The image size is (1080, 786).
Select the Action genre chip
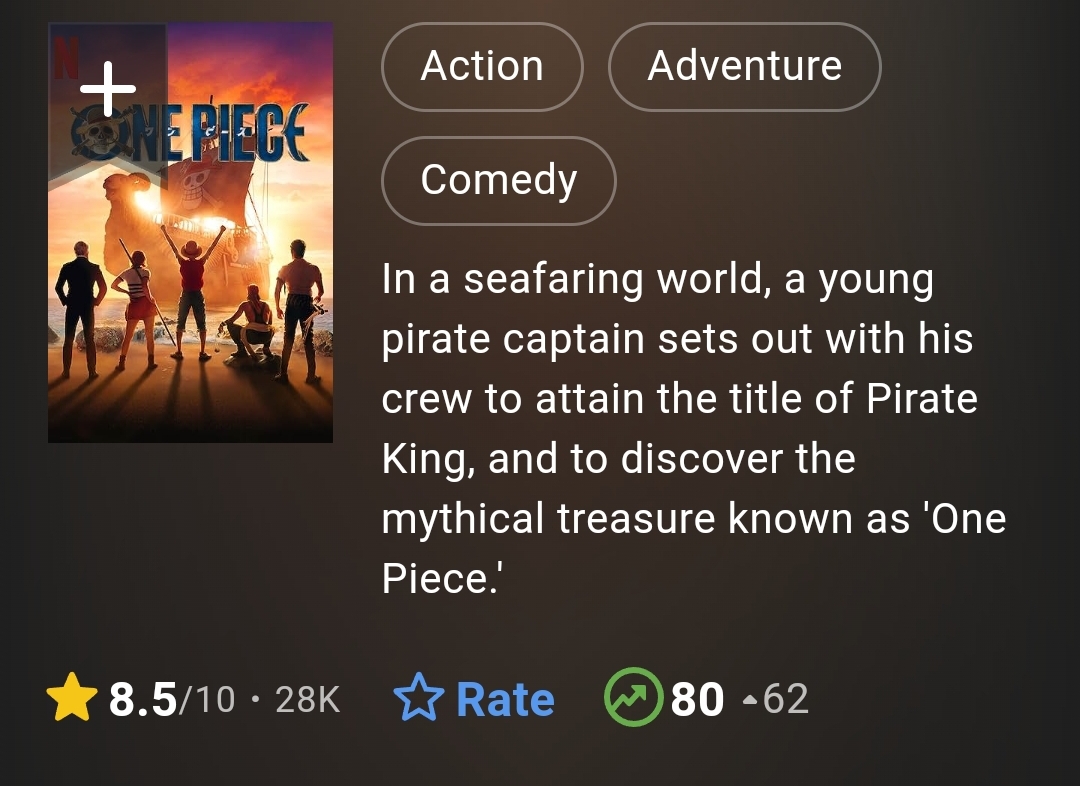point(482,67)
